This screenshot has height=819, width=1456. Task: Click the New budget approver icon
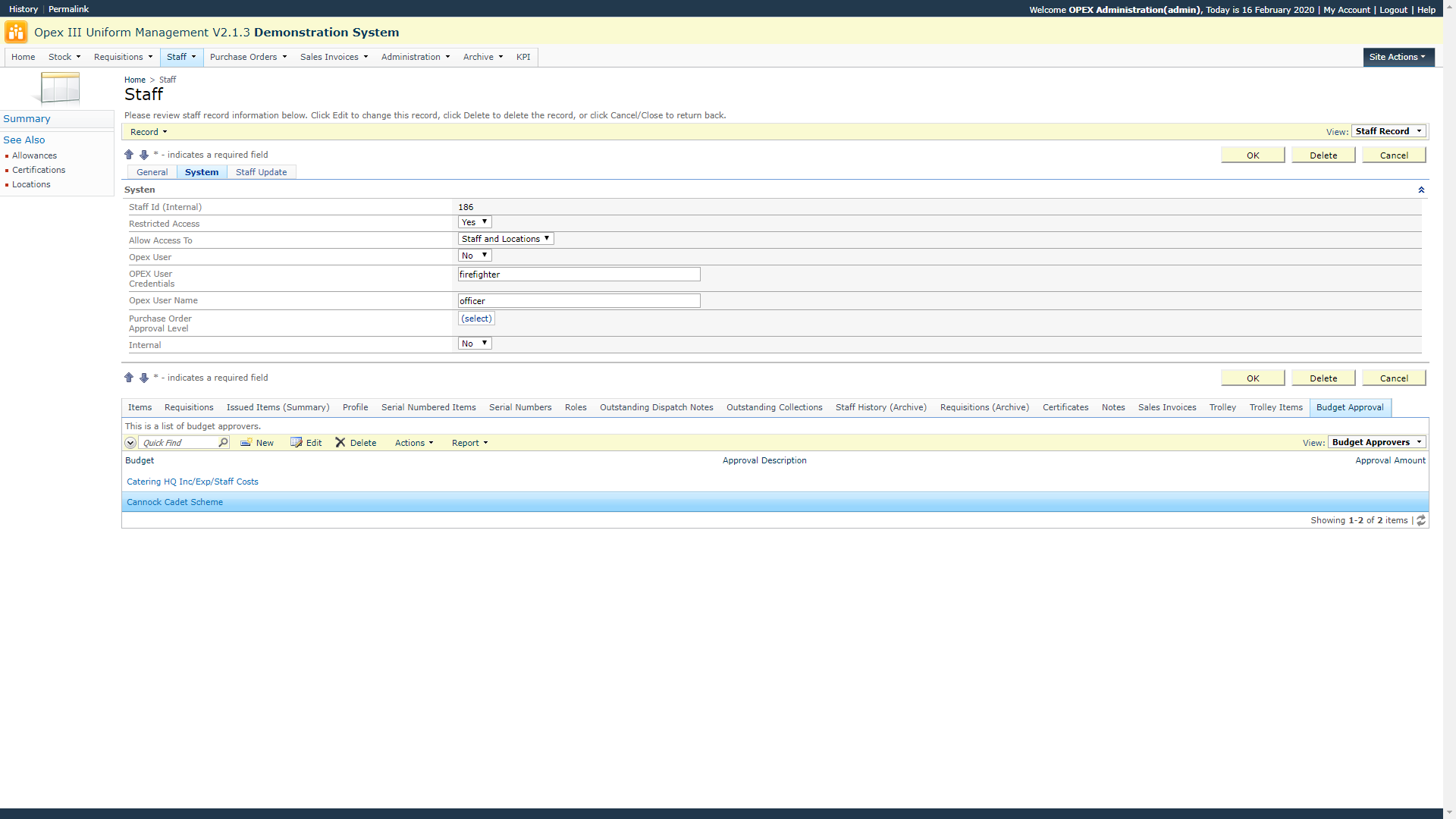(246, 442)
